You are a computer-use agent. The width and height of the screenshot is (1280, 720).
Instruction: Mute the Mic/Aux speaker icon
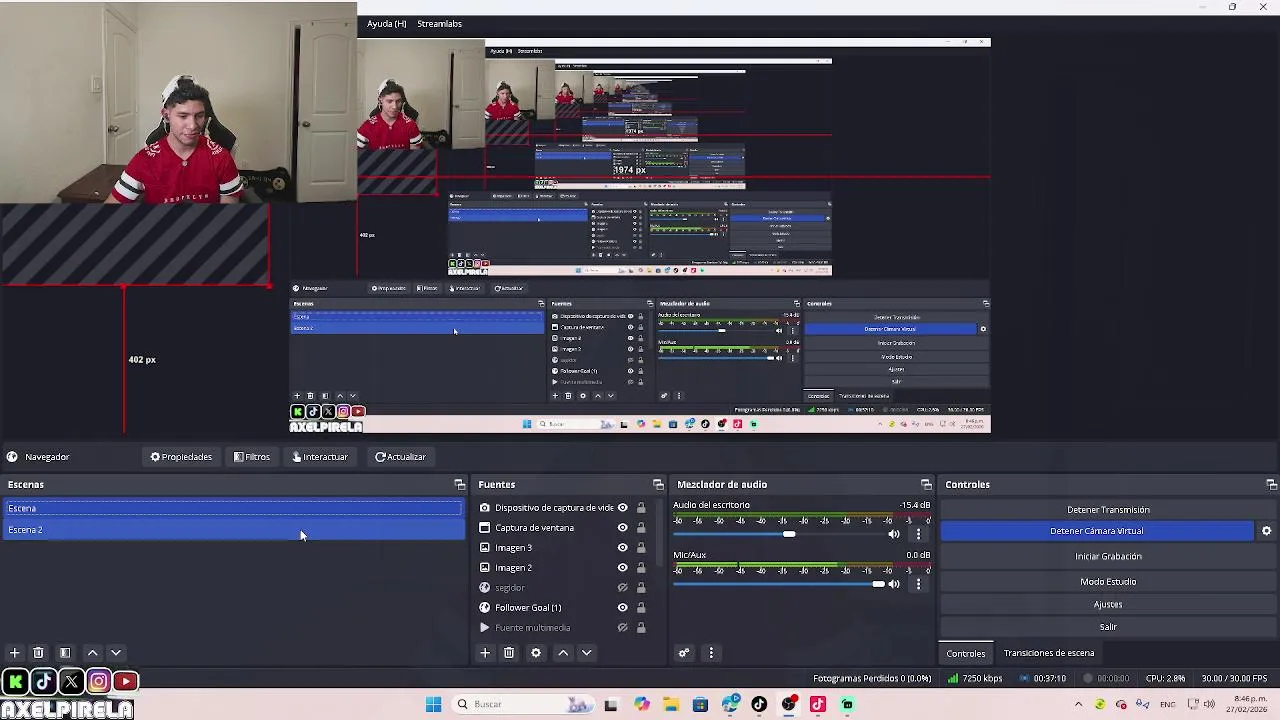tap(894, 584)
